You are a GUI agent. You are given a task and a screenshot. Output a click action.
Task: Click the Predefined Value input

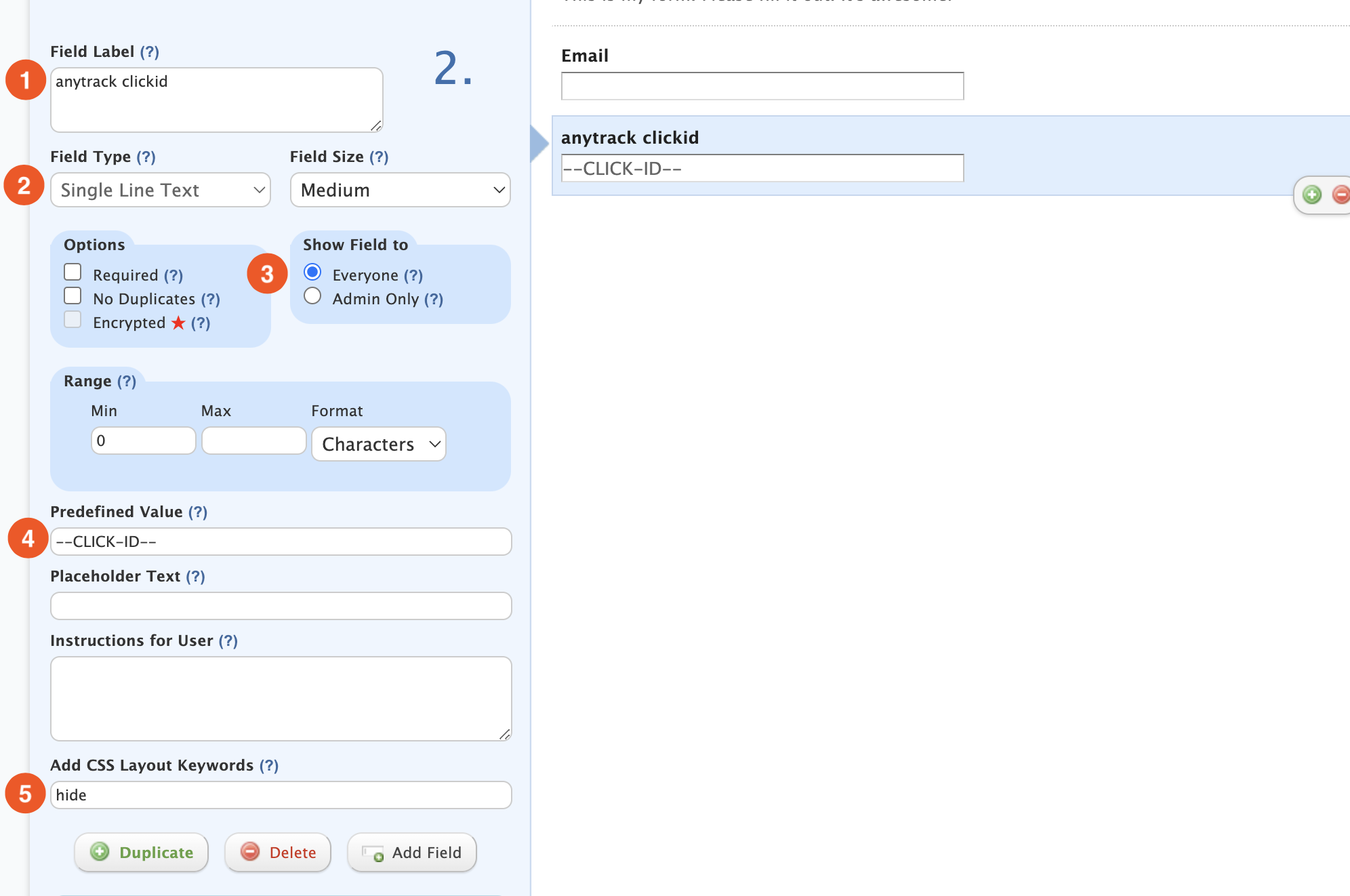pos(281,542)
